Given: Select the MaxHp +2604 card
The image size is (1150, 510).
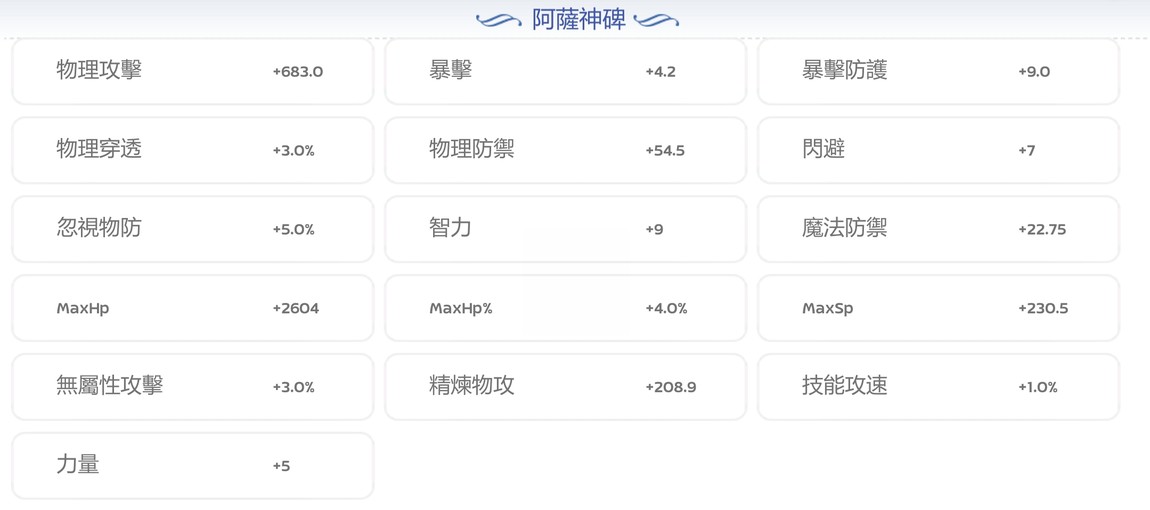Looking at the screenshot, I should tap(193, 308).
